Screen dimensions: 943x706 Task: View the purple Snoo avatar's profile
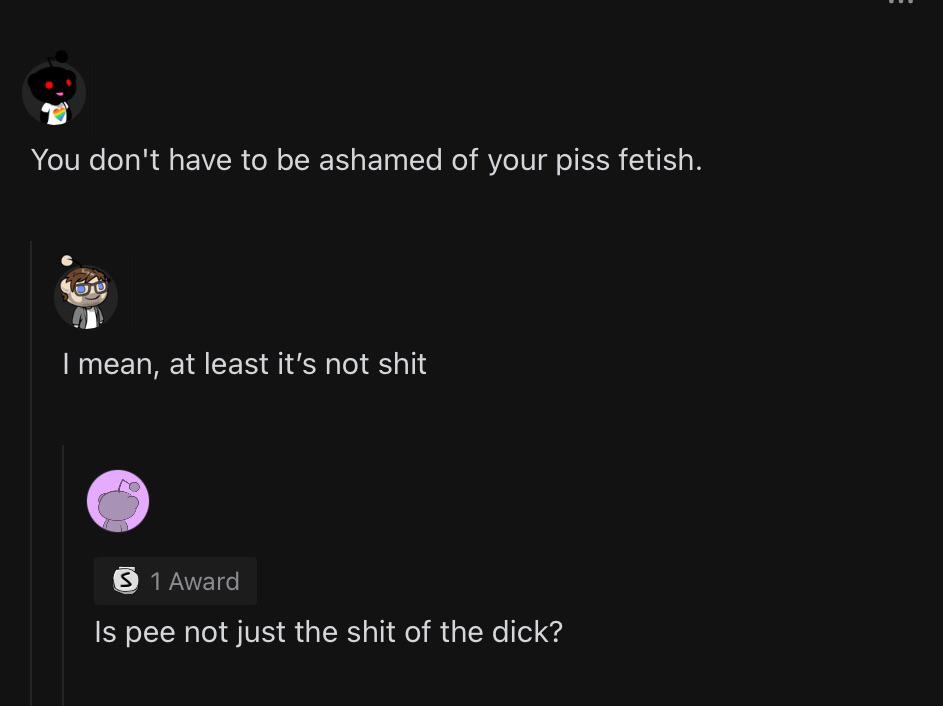pyautogui.click(x=118, y=500)
